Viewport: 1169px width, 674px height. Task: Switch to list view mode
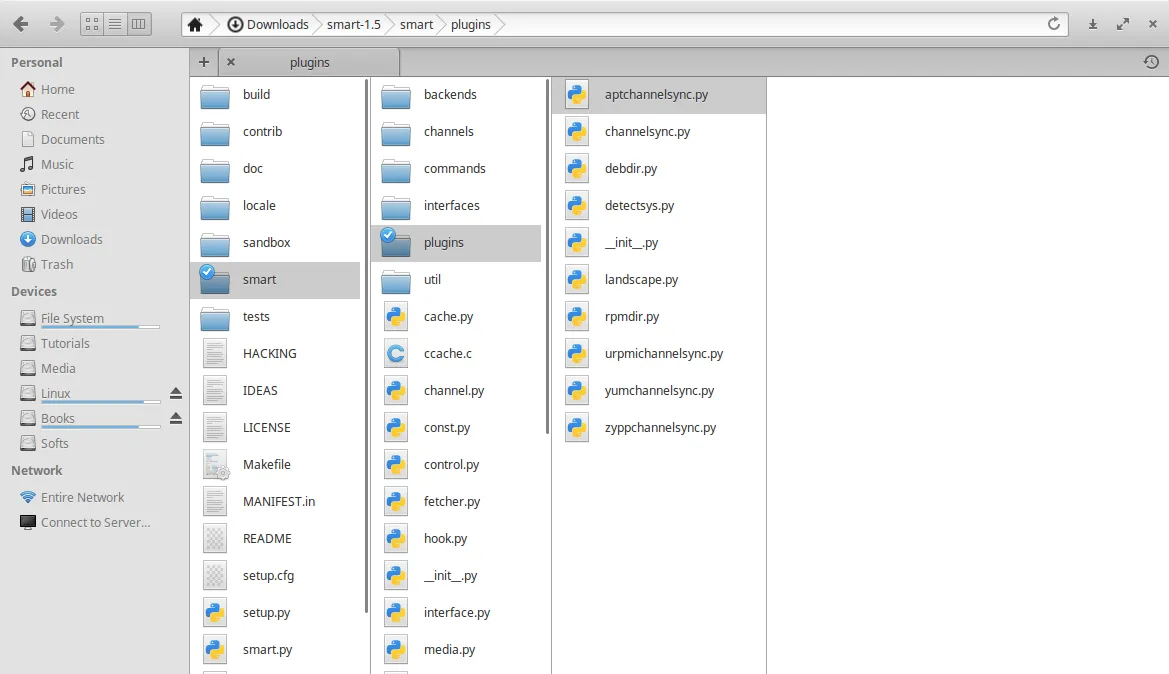(115, 24)
